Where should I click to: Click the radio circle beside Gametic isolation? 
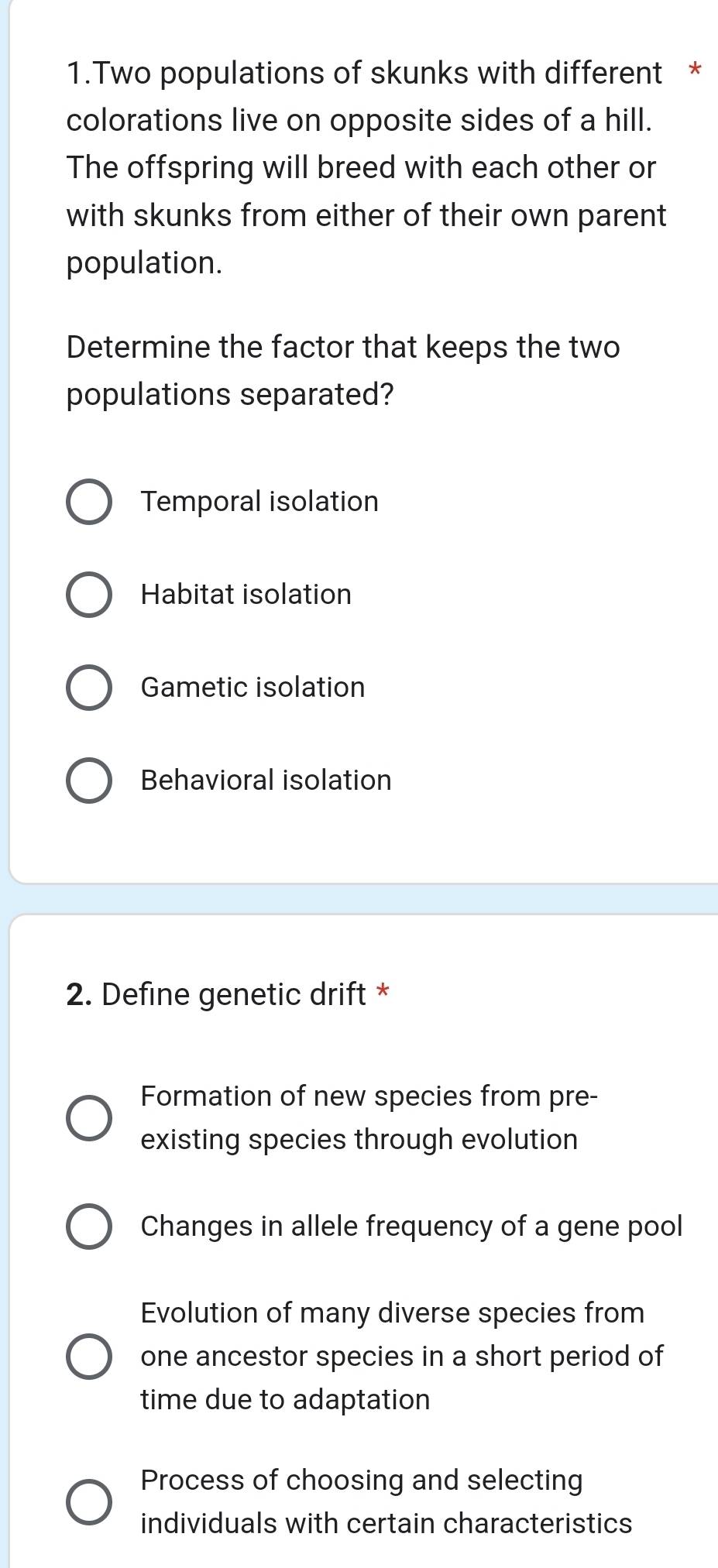91,688
